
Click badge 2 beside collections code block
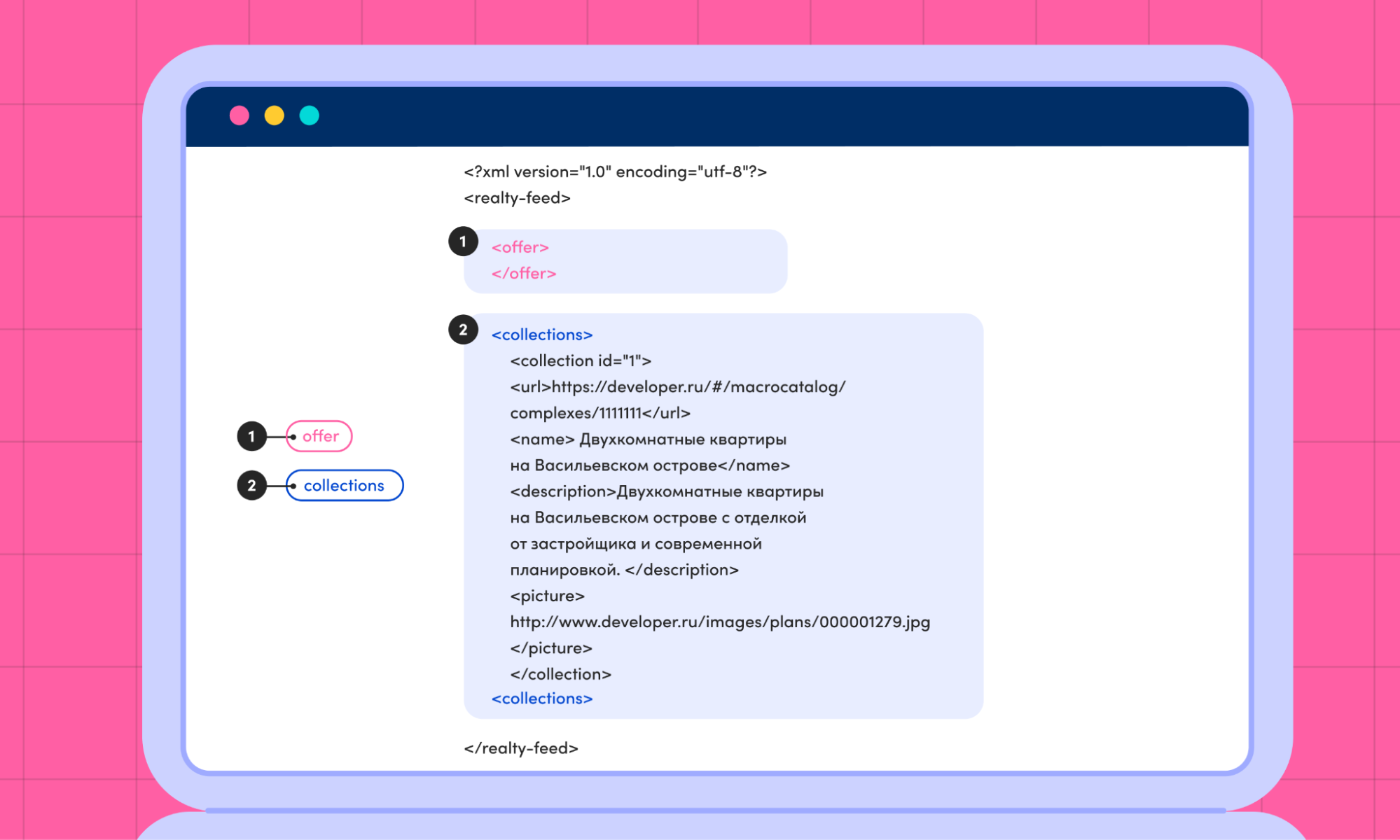coord(463,330)
